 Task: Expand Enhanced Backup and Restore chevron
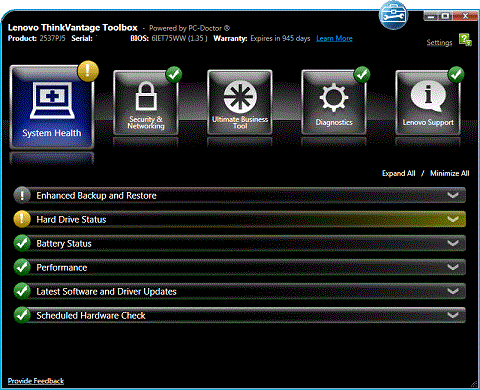453,195
